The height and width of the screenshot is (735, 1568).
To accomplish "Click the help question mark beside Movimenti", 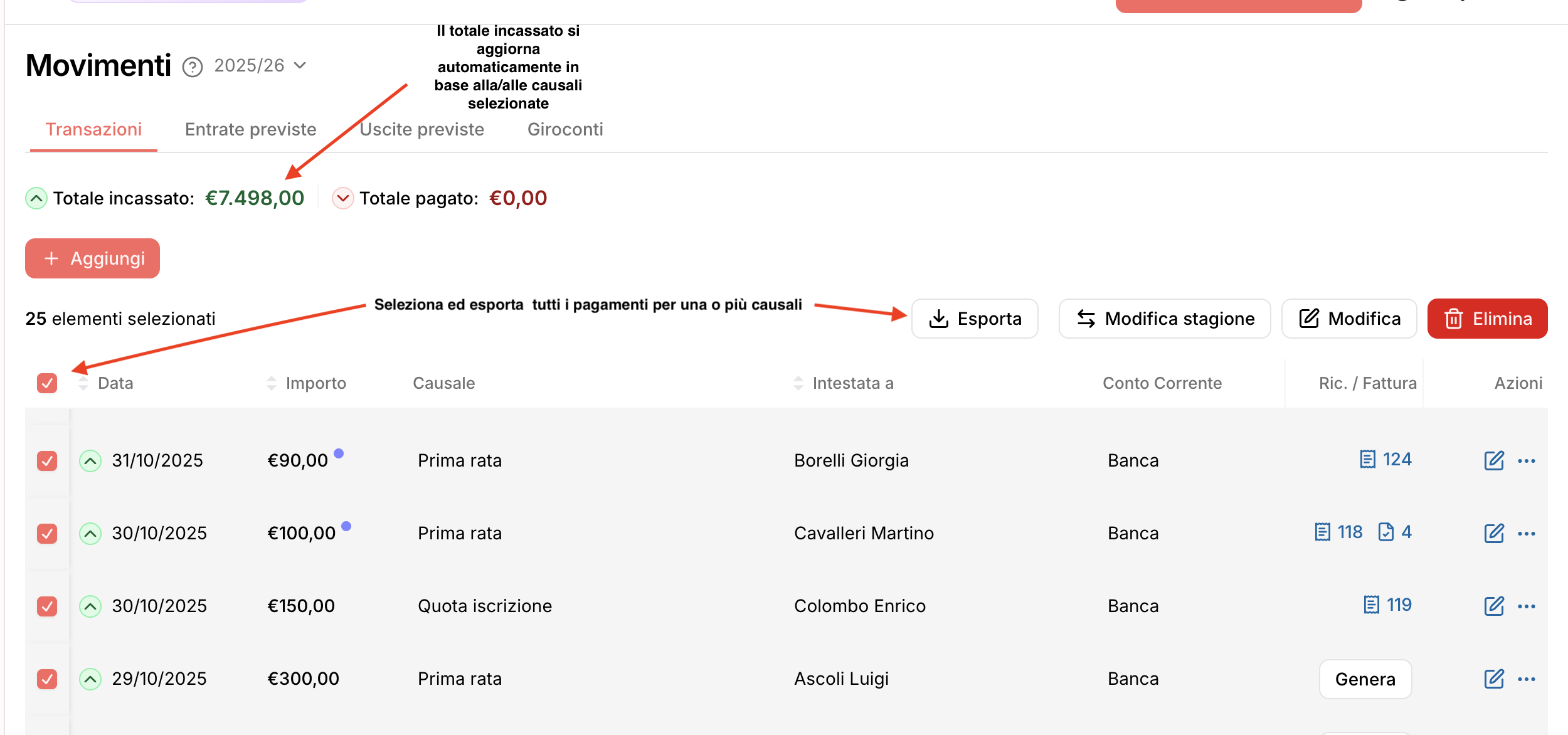I will [x=193, y=66].
